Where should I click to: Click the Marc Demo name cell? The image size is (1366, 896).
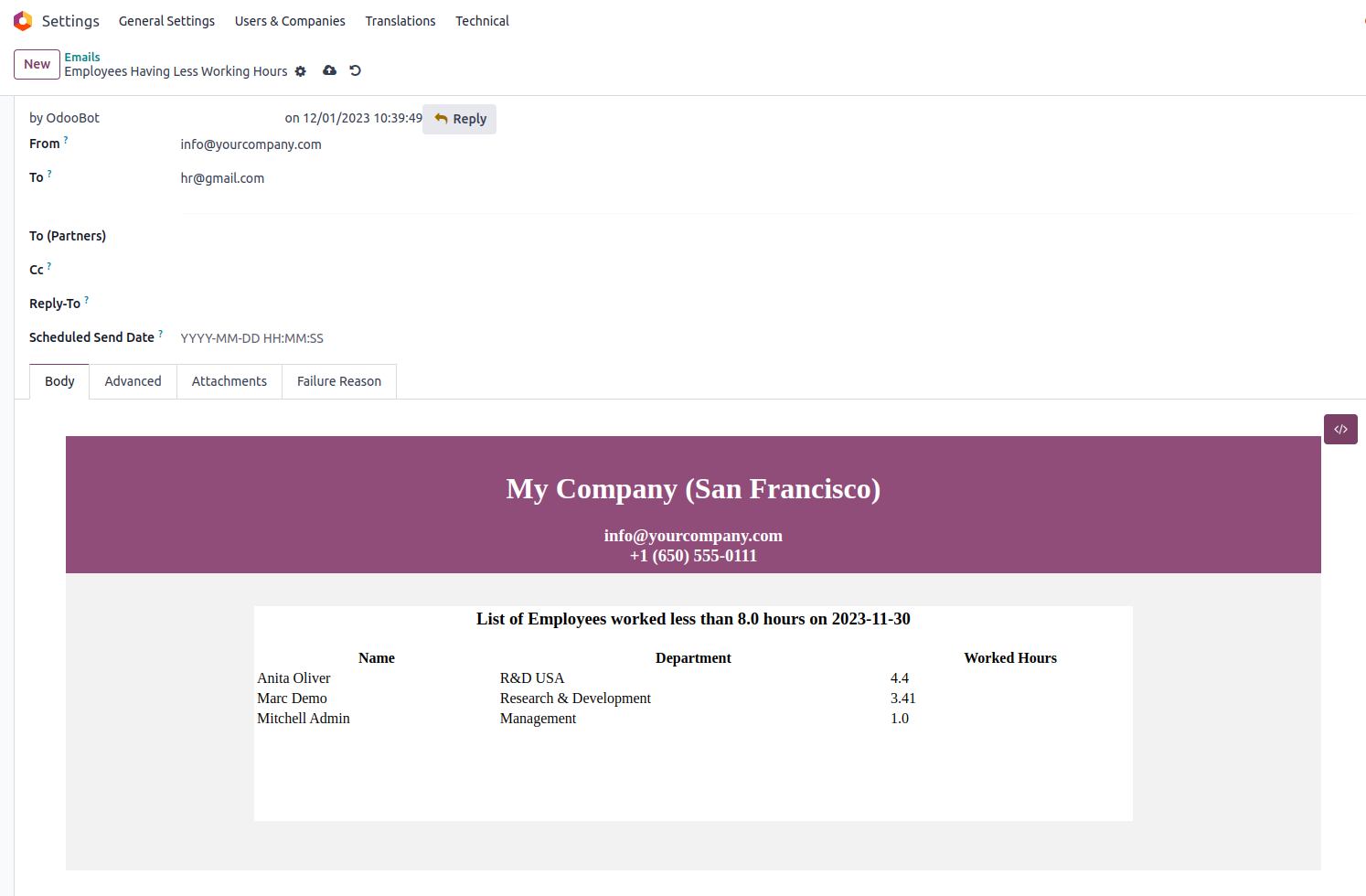(292, 699)
